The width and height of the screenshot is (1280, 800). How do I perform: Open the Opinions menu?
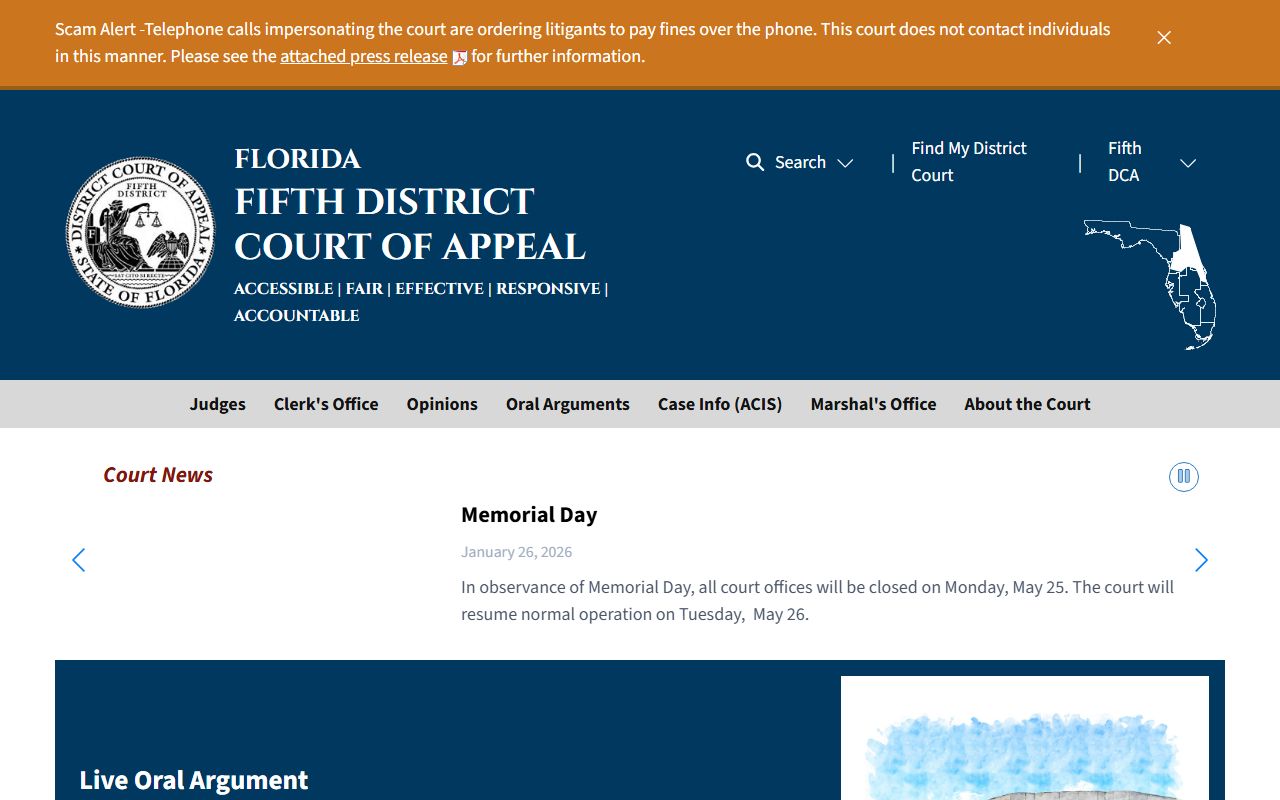442,404
